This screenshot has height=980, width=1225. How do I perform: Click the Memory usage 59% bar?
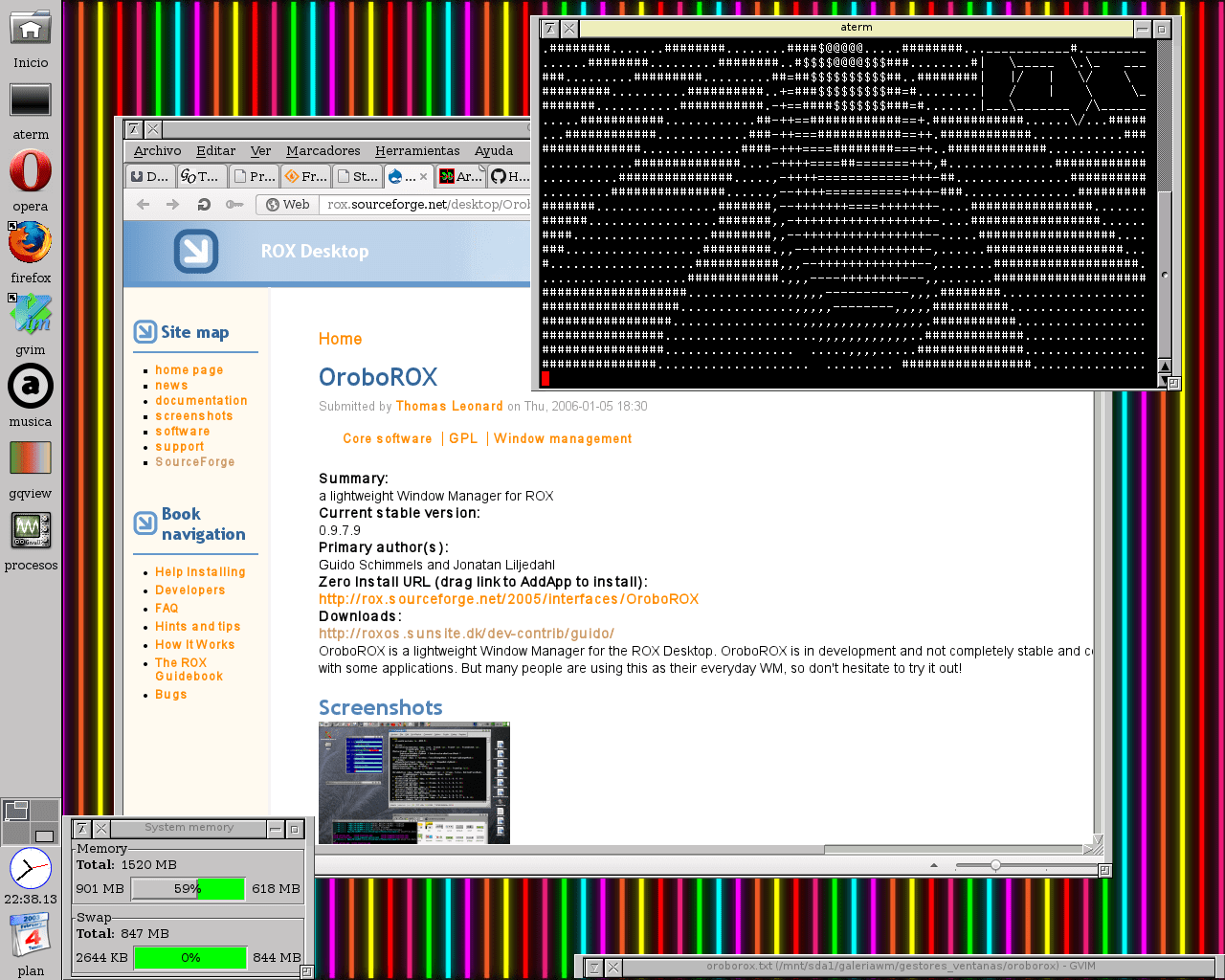pyautogui.click(x=188, y=889)
